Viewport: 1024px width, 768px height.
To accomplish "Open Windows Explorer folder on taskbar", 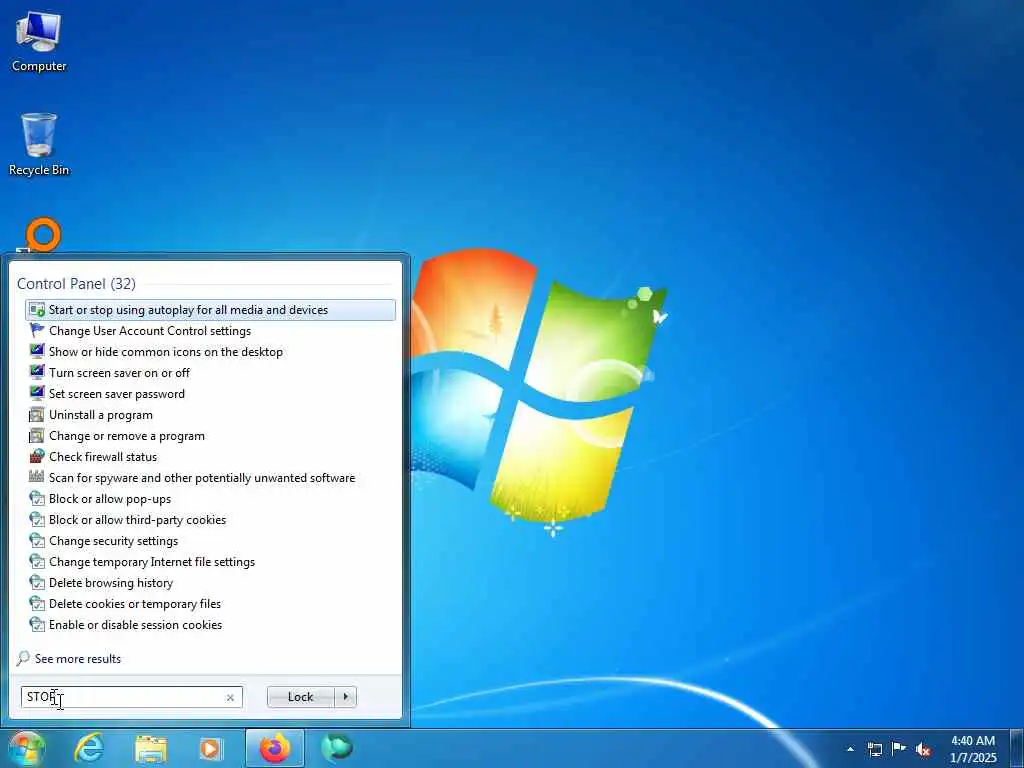I will tap(151, 749).
